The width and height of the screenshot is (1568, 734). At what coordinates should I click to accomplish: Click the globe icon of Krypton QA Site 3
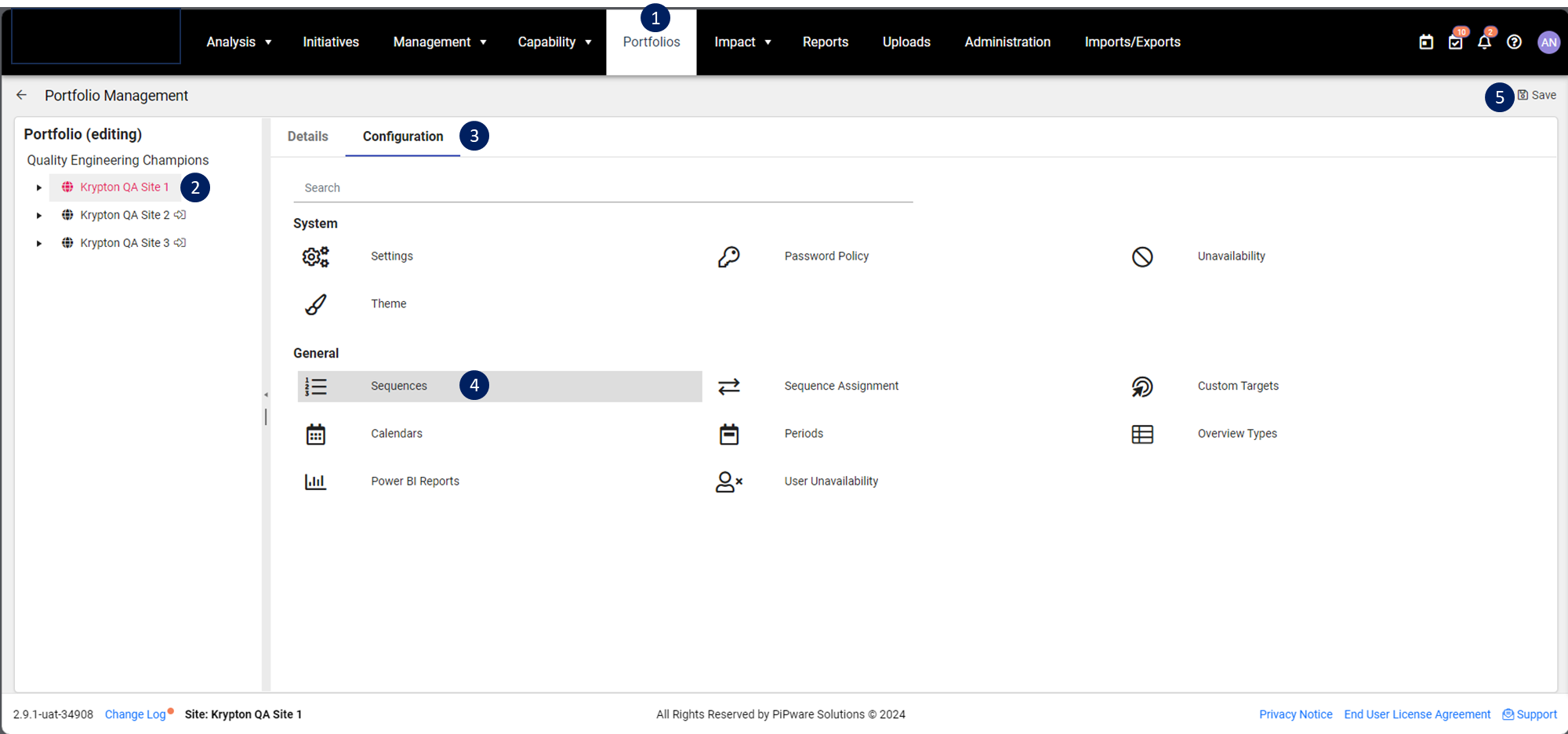67,243
